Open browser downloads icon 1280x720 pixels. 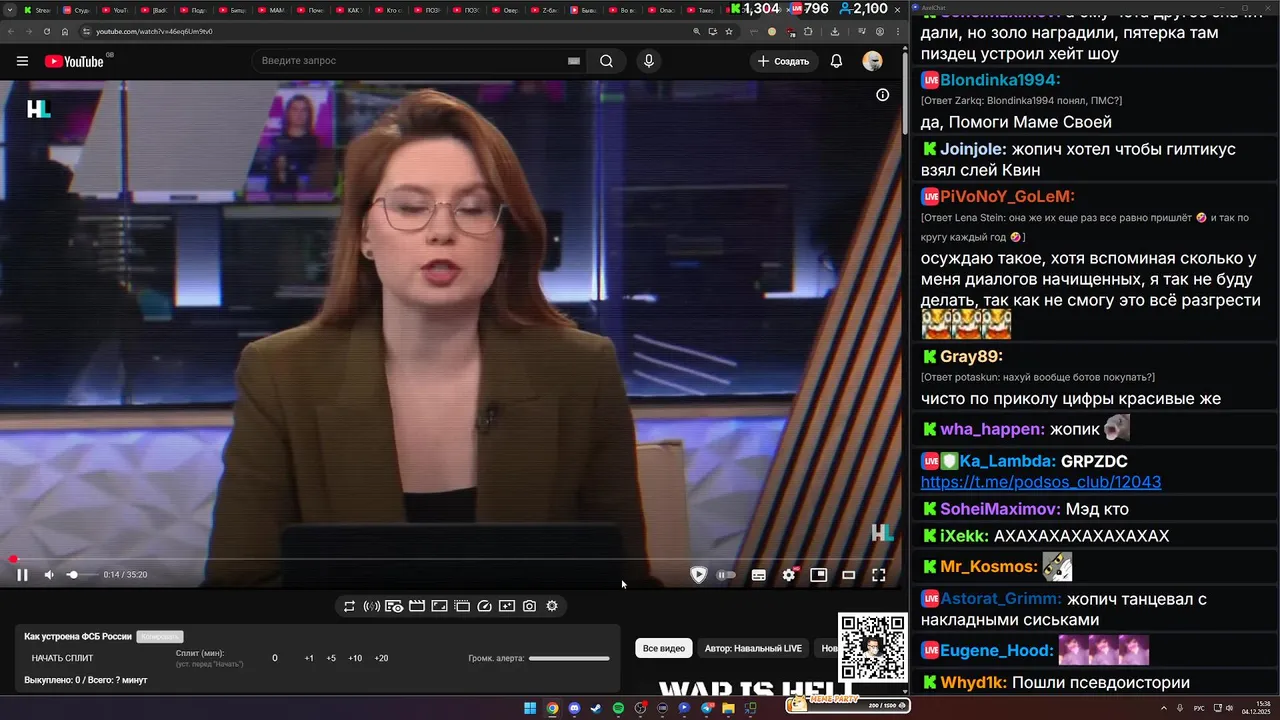pos(835,31)
